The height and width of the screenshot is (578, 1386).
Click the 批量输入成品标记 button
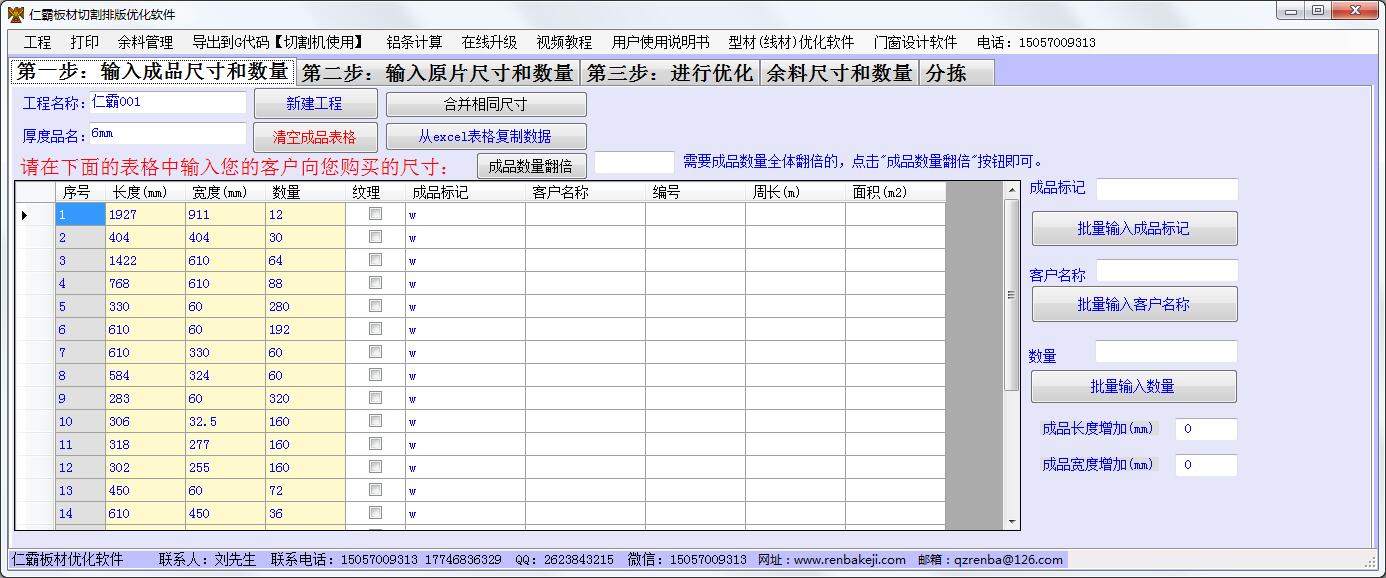pos(1134,229)
